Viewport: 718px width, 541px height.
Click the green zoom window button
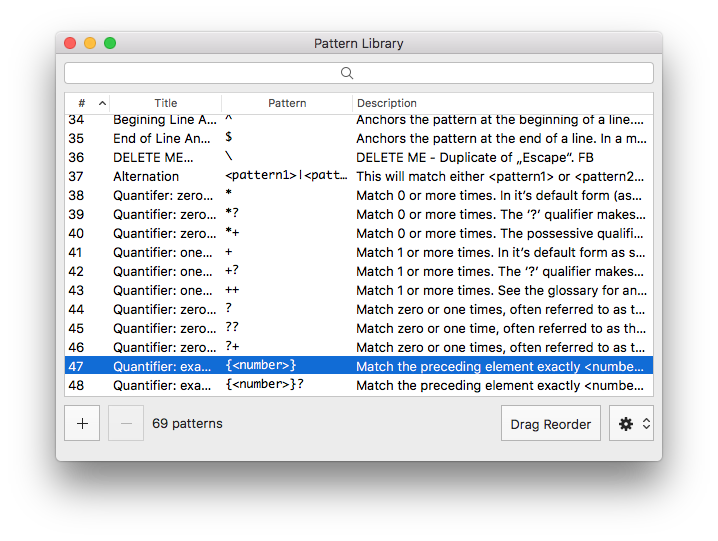[110, 43]
